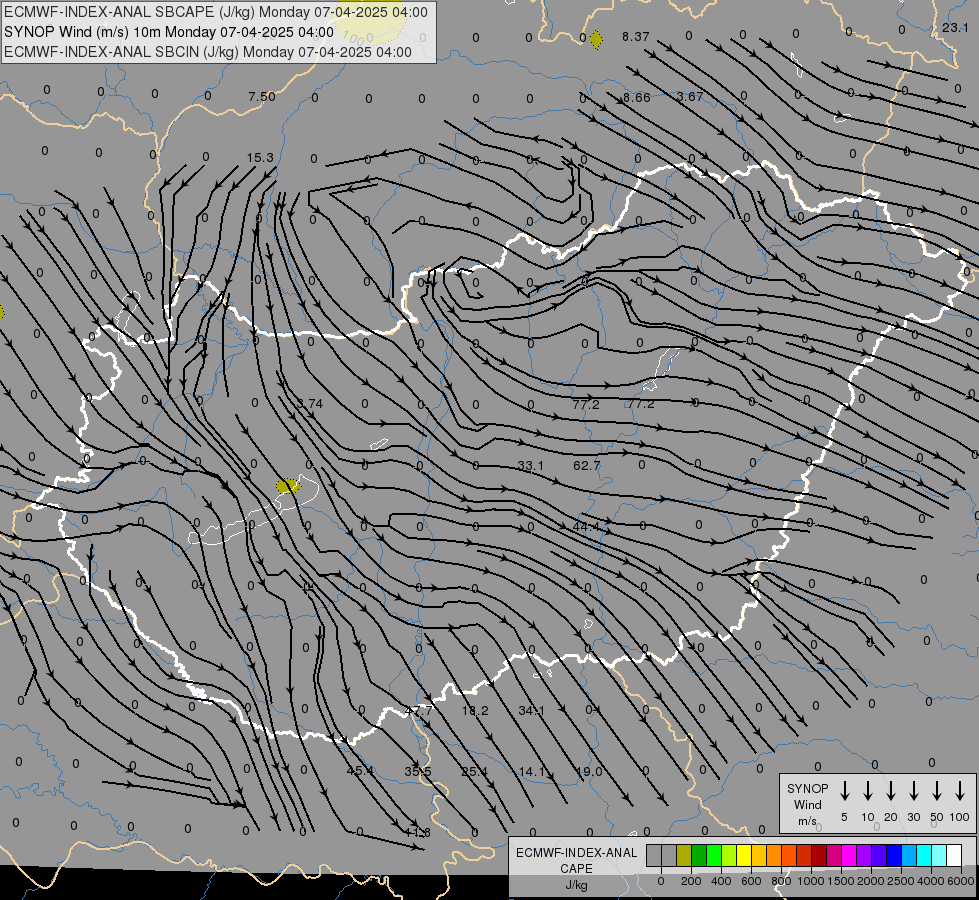Click the SBCIN header line in title box
979x900 pixels.
coord(208,52)
